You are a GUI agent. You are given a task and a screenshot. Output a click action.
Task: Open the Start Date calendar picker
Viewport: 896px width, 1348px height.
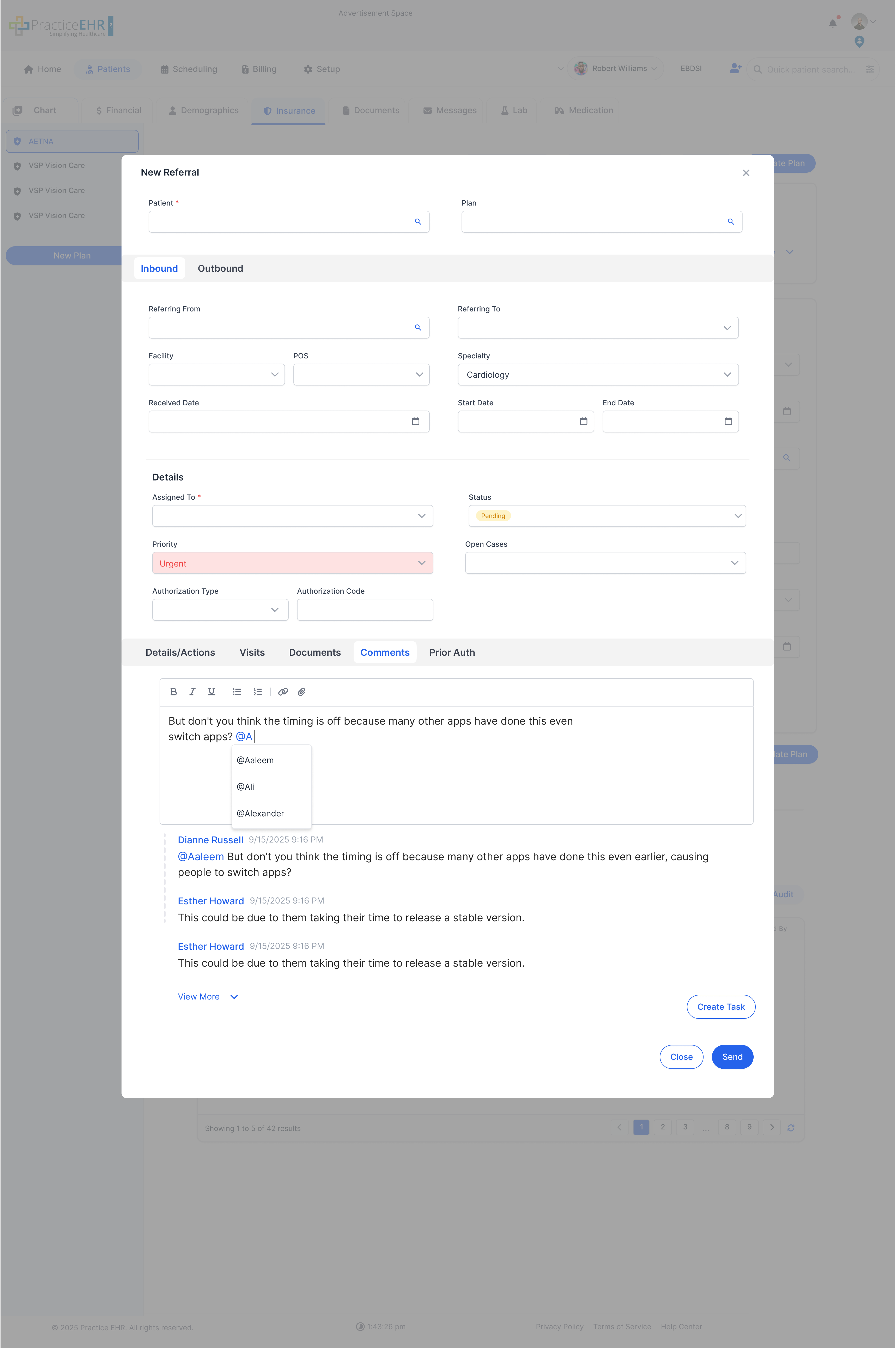(x=583, y=421)
